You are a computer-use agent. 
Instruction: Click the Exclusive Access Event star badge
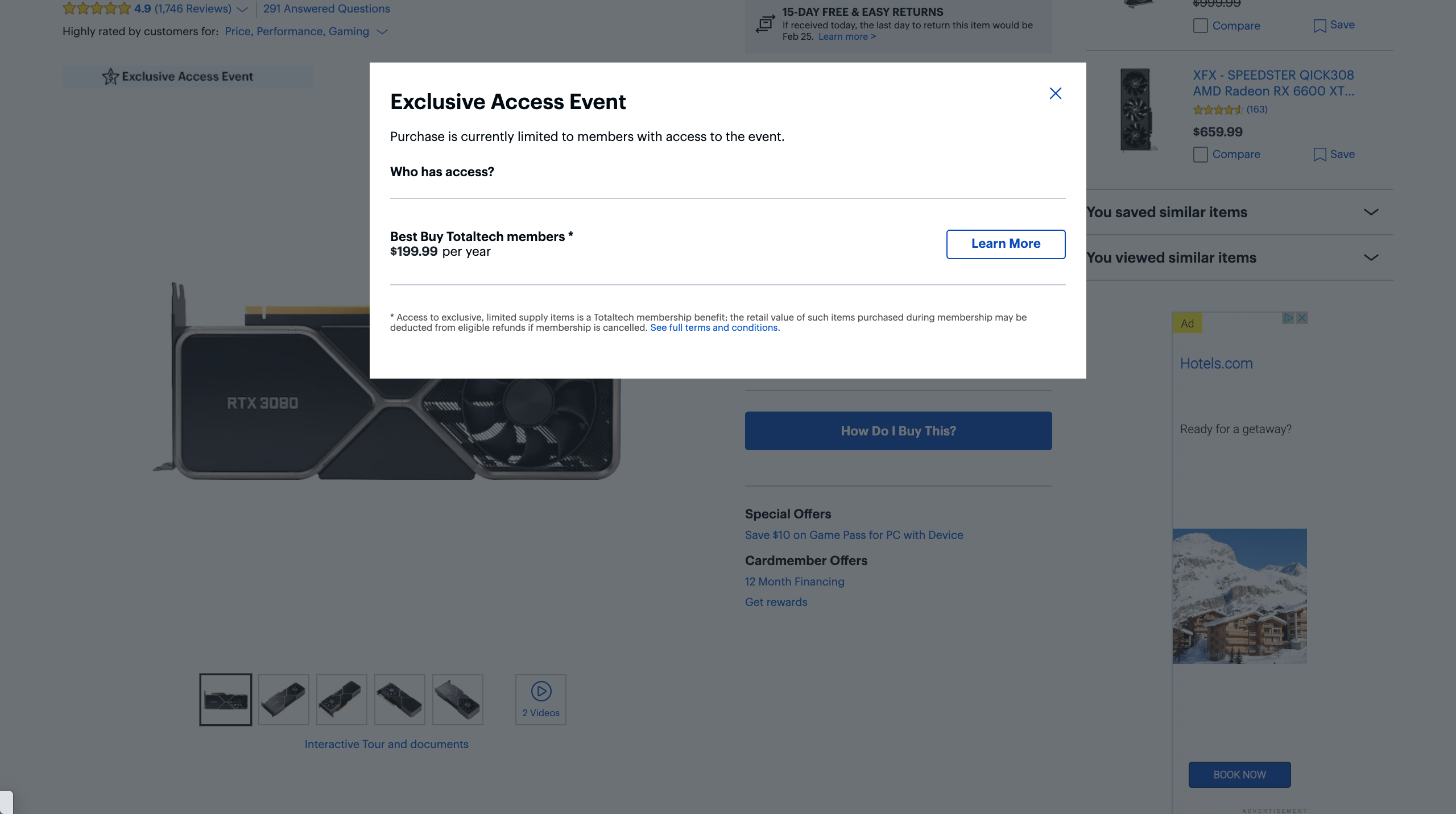coord(187,76)
